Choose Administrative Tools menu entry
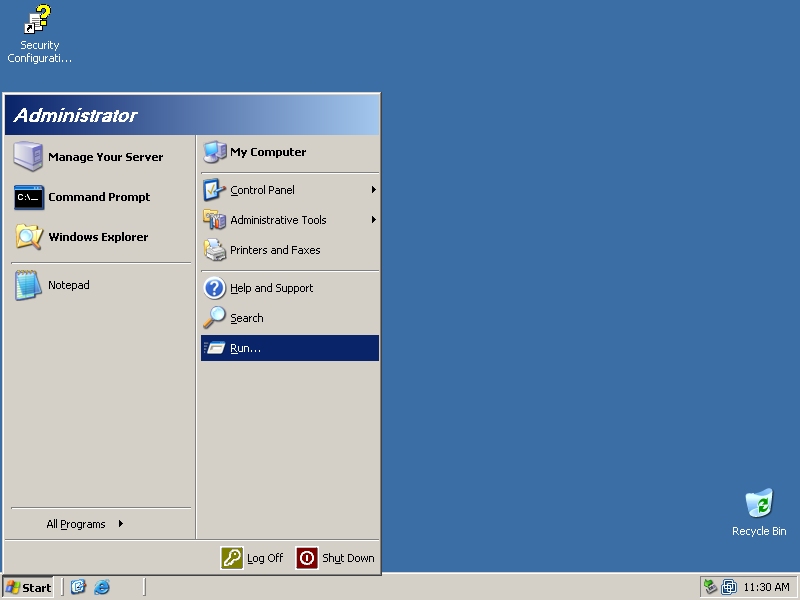 point(278,220)
